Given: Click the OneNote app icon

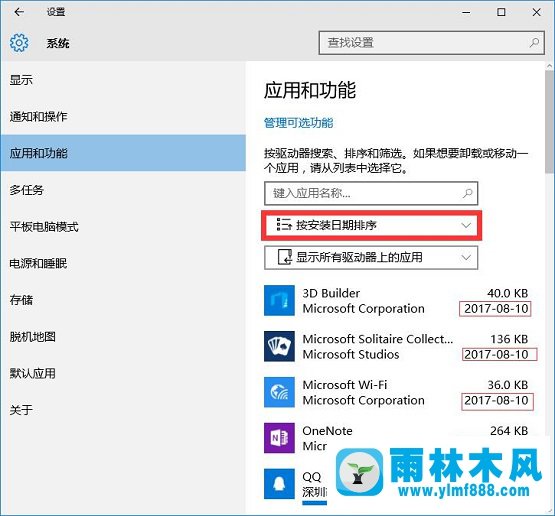Looking at the screenshot, I should (x=279, y=438).
